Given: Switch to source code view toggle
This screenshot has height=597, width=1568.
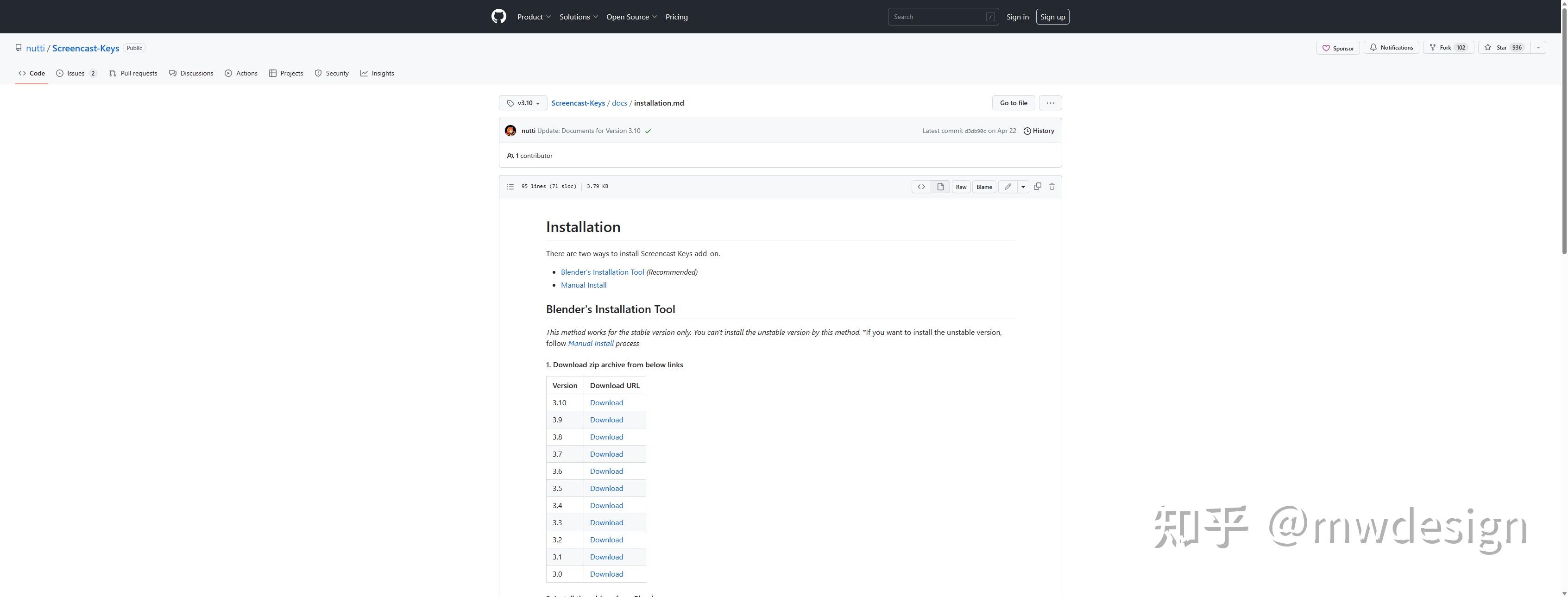Looking at the screenshot, I should pyautogui.click(x=921, y=187).
